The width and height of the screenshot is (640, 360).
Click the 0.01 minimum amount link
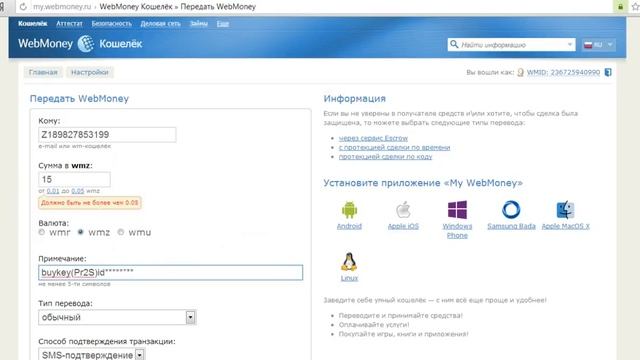point(53,191)
